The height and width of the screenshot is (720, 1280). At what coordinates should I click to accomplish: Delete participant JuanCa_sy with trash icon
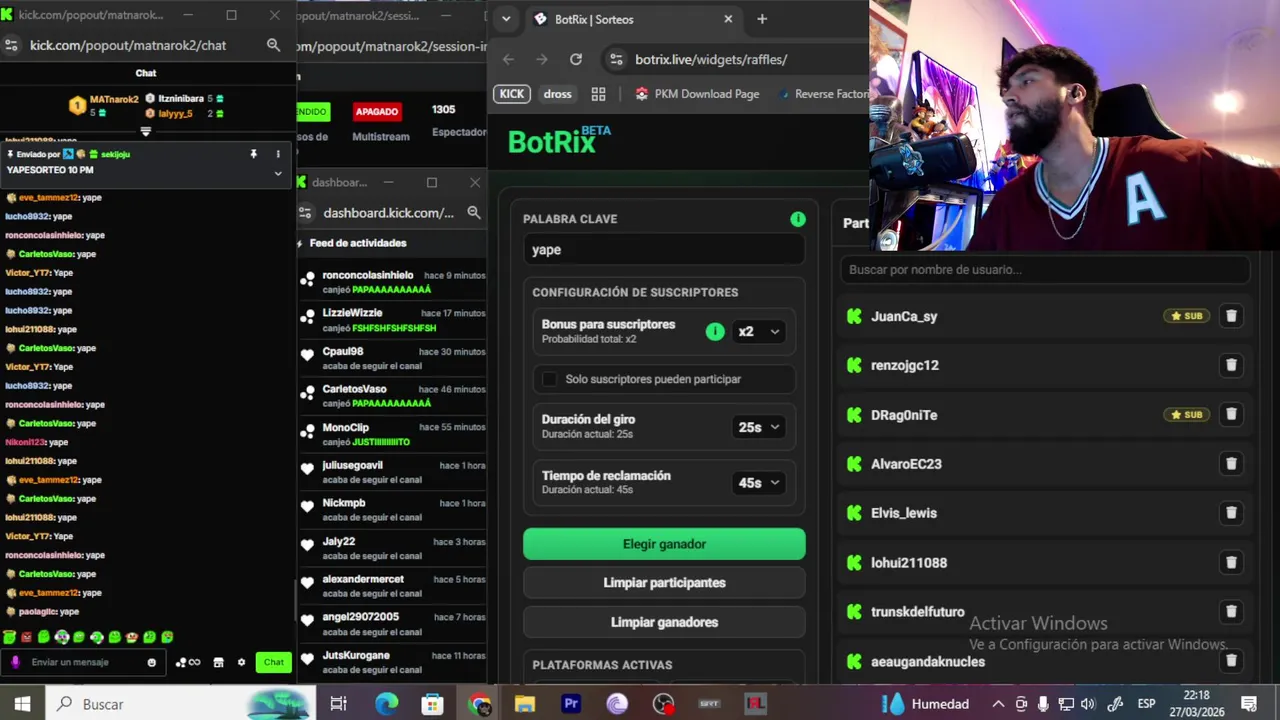pos(1231,316)
